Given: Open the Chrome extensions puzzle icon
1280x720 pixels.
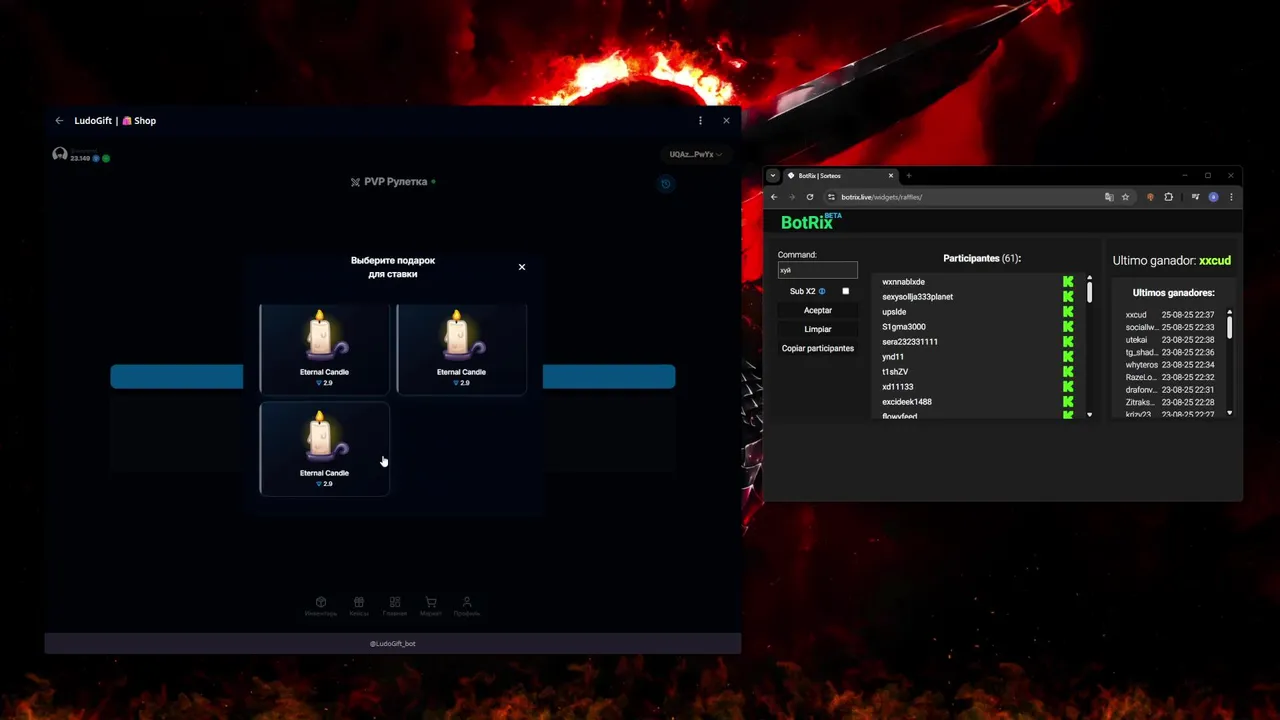Looking at the screenshot, I should 1168,197.
